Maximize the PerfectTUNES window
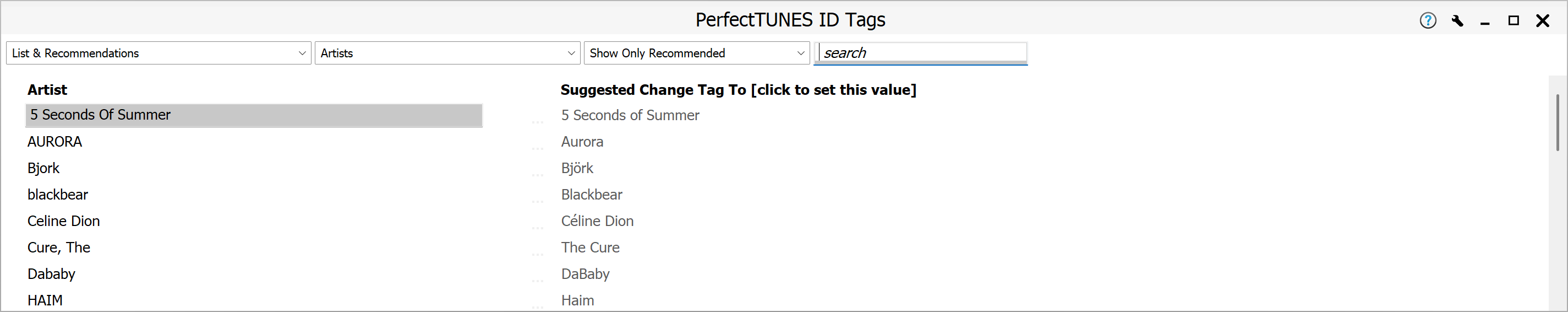This screenshot has width=1568, height=312. tap(1513, 21)
